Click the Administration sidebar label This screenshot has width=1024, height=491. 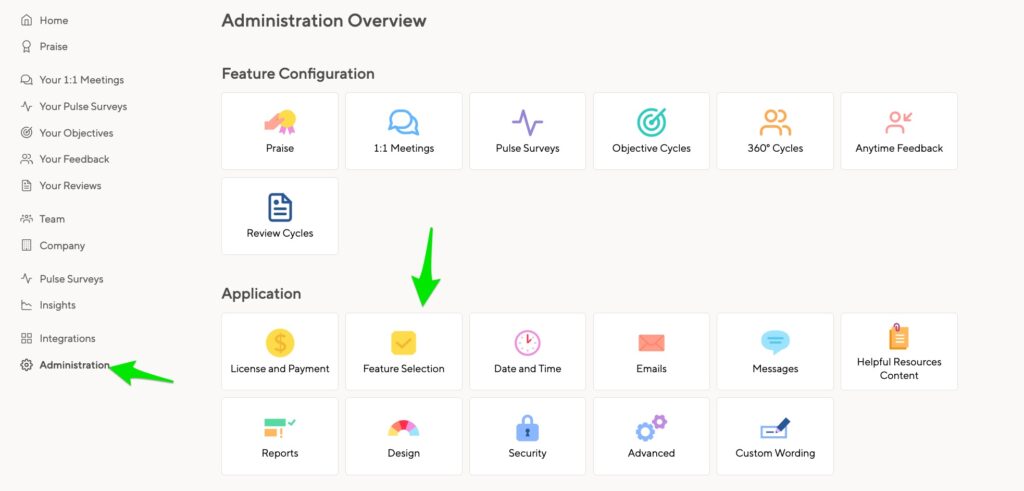pos(74,365)
